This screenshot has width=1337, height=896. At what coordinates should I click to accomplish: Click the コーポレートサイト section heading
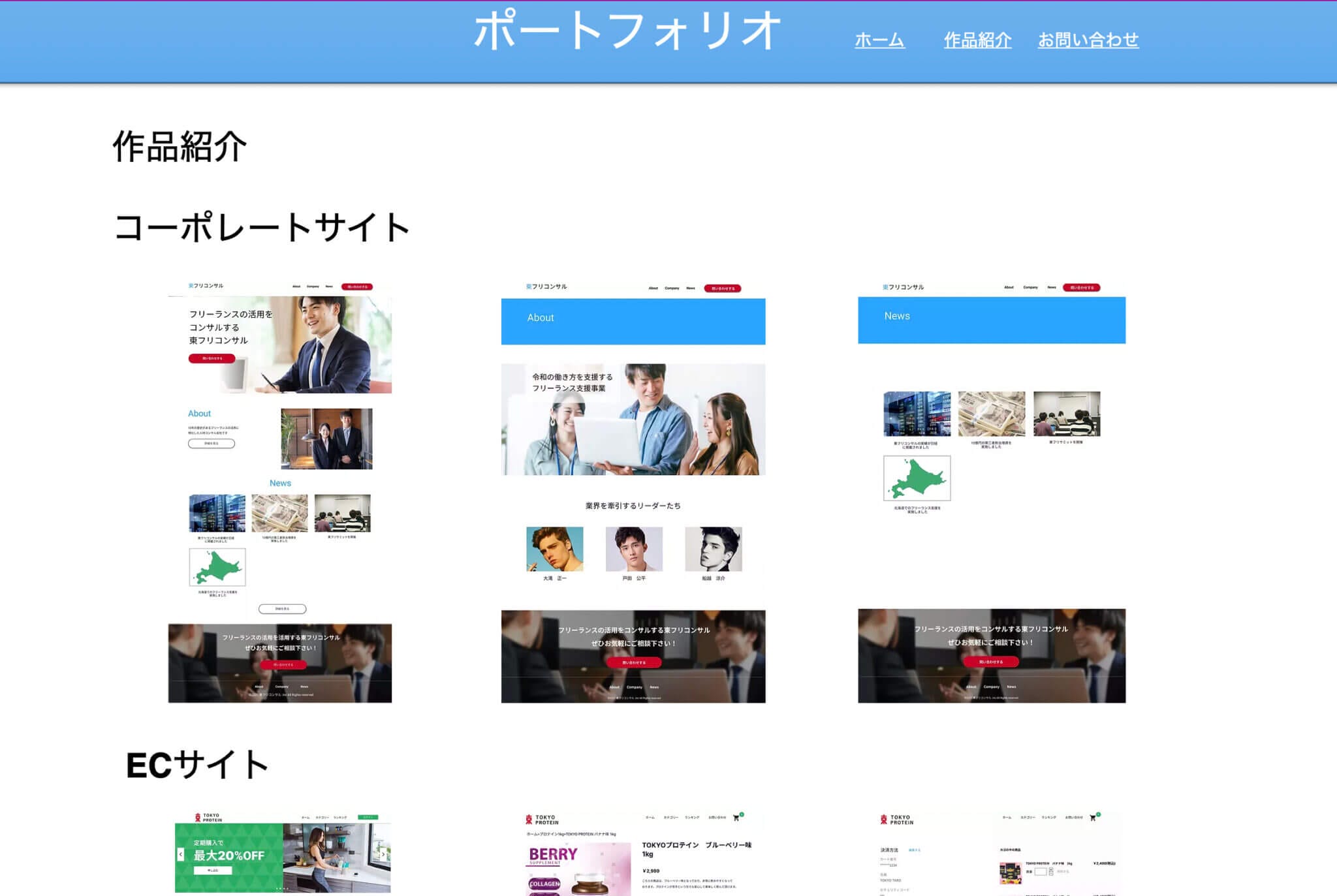[261, 228]
